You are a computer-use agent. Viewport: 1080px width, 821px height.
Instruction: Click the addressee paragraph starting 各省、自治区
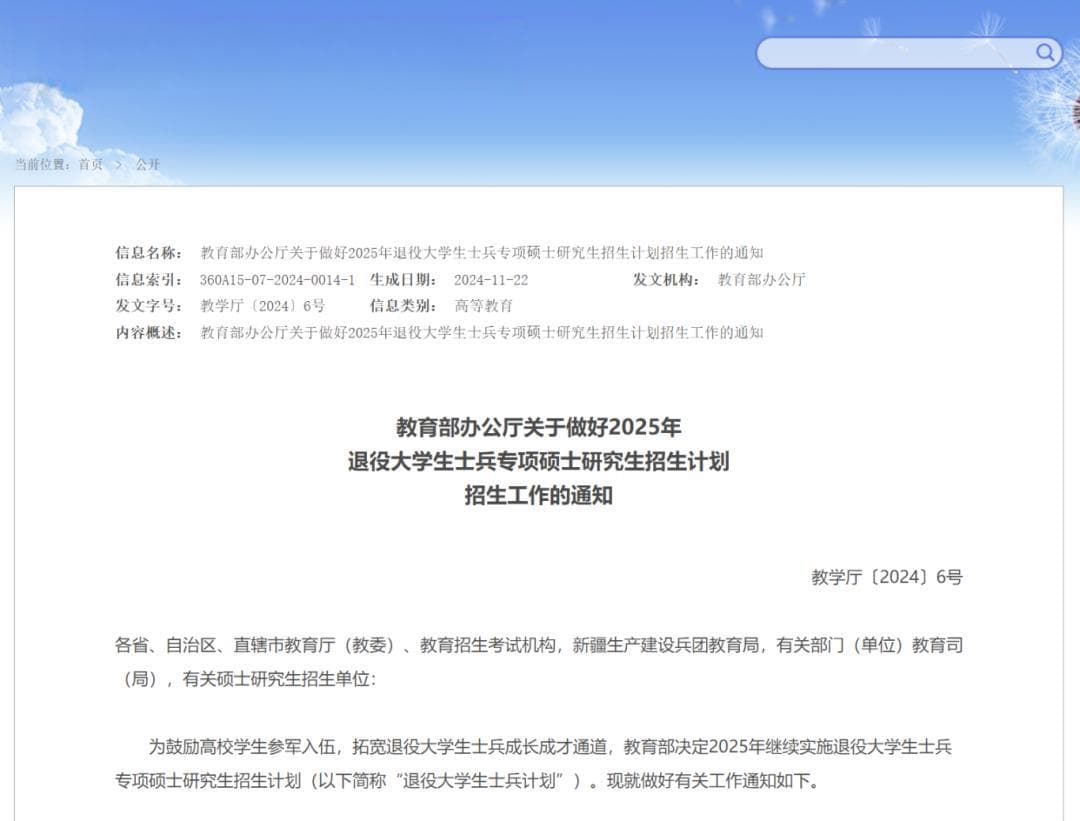point(539,662)
